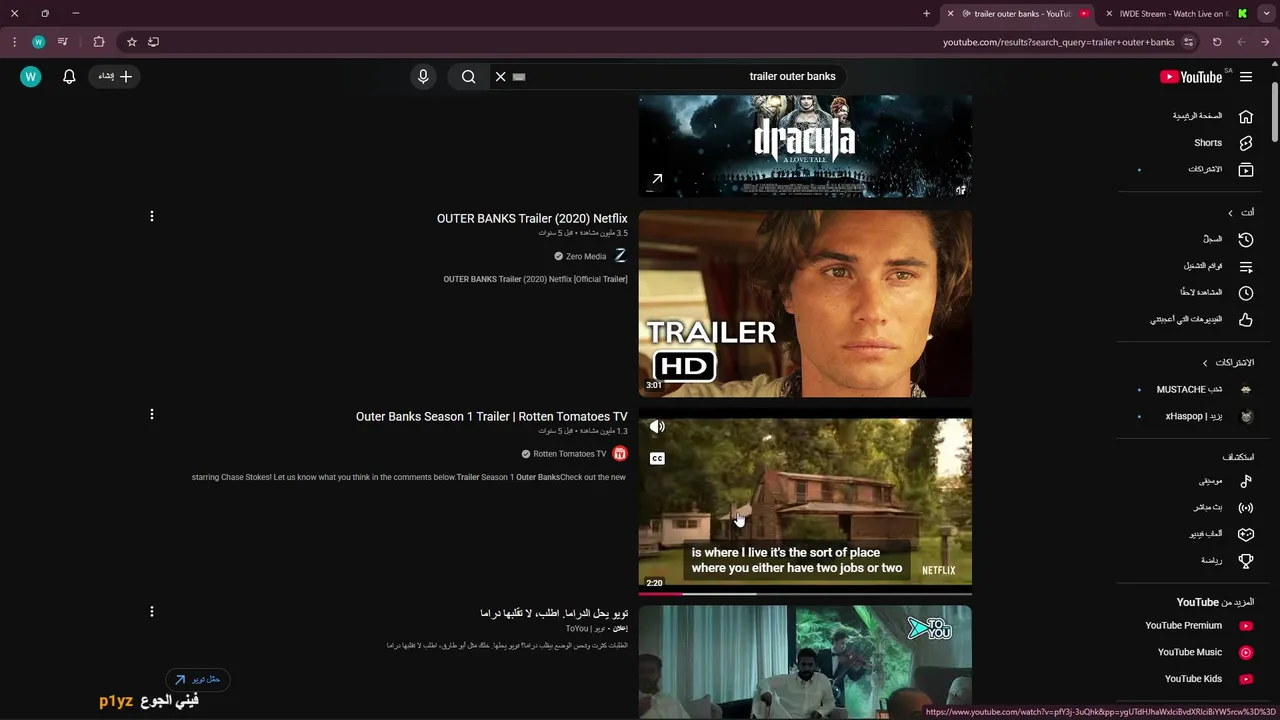Image resolution: width=1280 pixels, height=720 pixels.
Task: Open the browser tab list dropdown
Action: 1267,14
